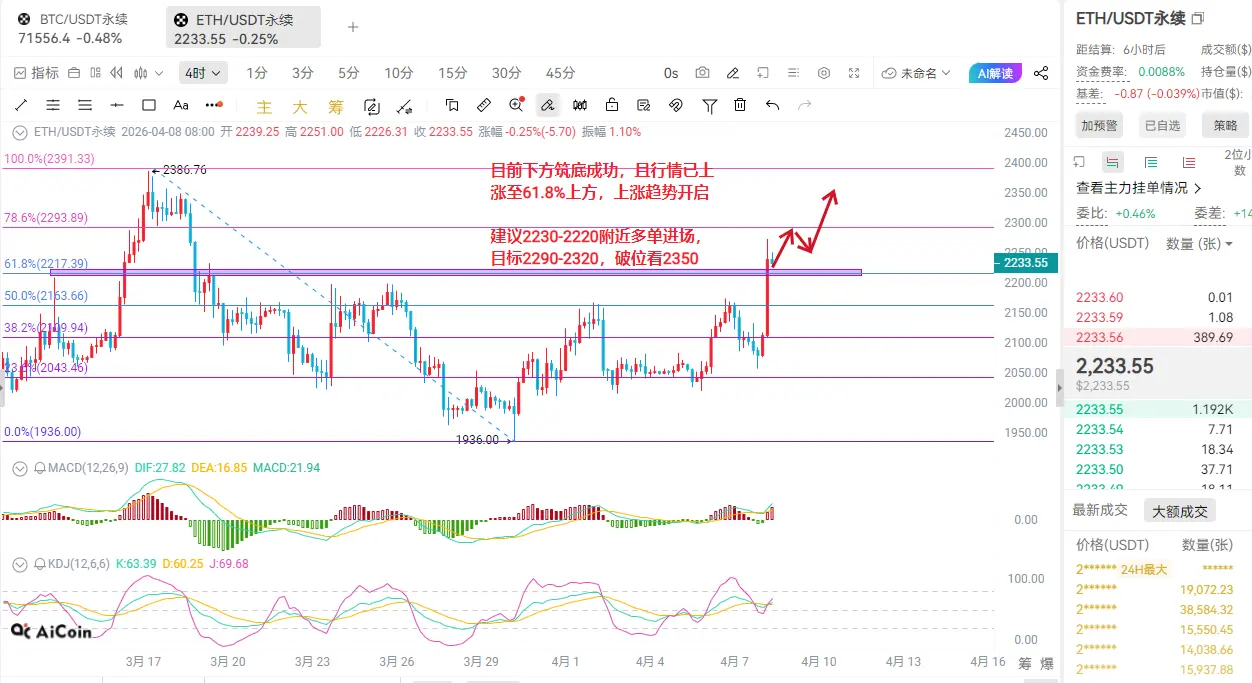Click the horizontal line drawing tool

click(x=117, y=105)
